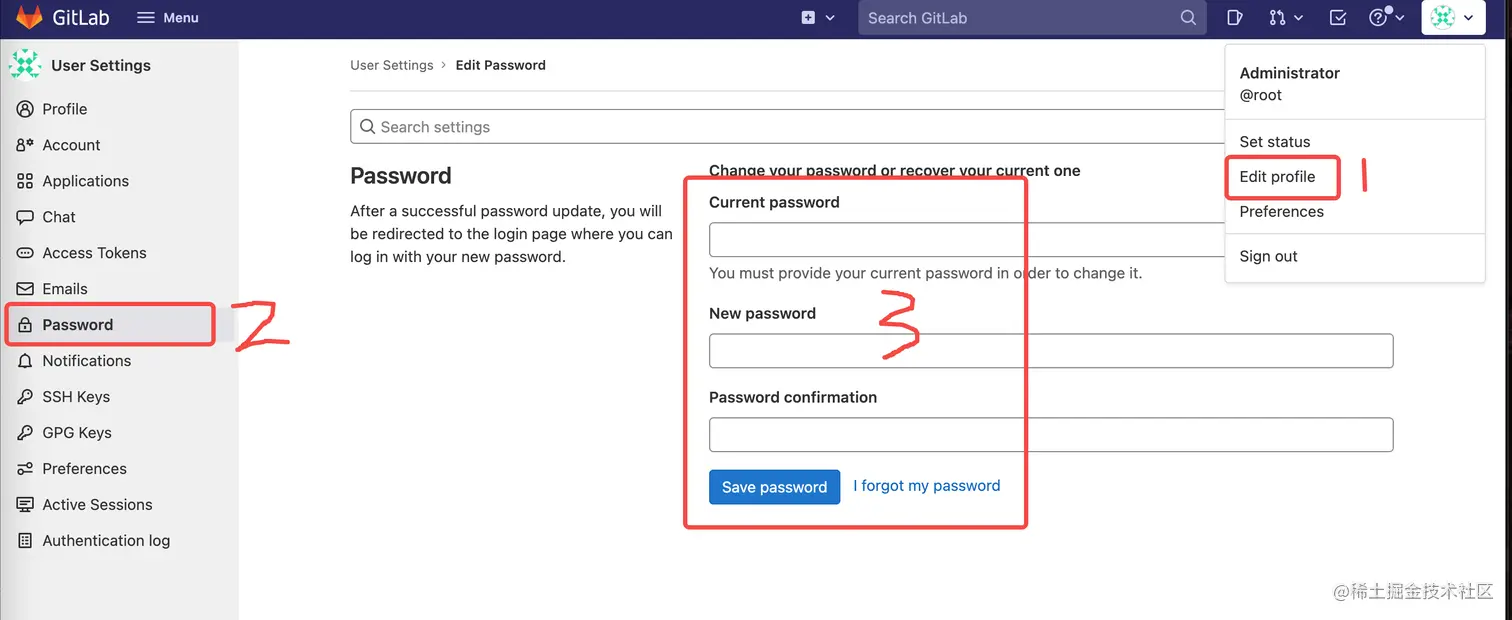Click the search magnifier icon in top bar
1512x620 pixels.
tap(1188, 18)
